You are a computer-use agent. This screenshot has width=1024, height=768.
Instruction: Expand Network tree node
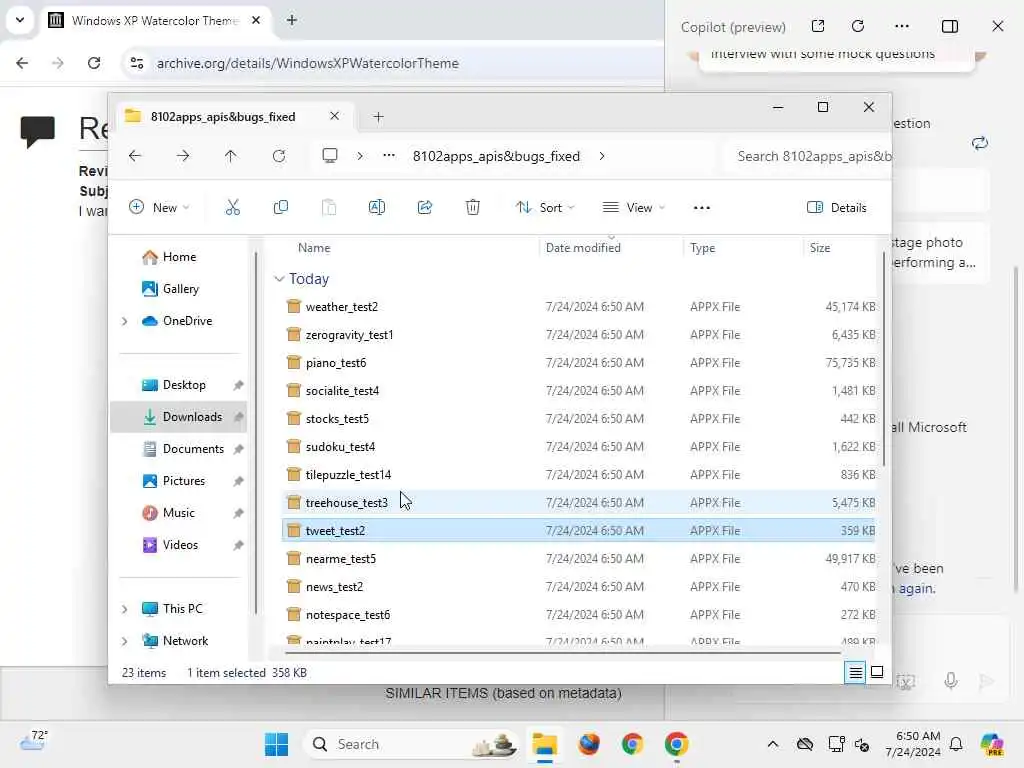(x=125, y=641)
